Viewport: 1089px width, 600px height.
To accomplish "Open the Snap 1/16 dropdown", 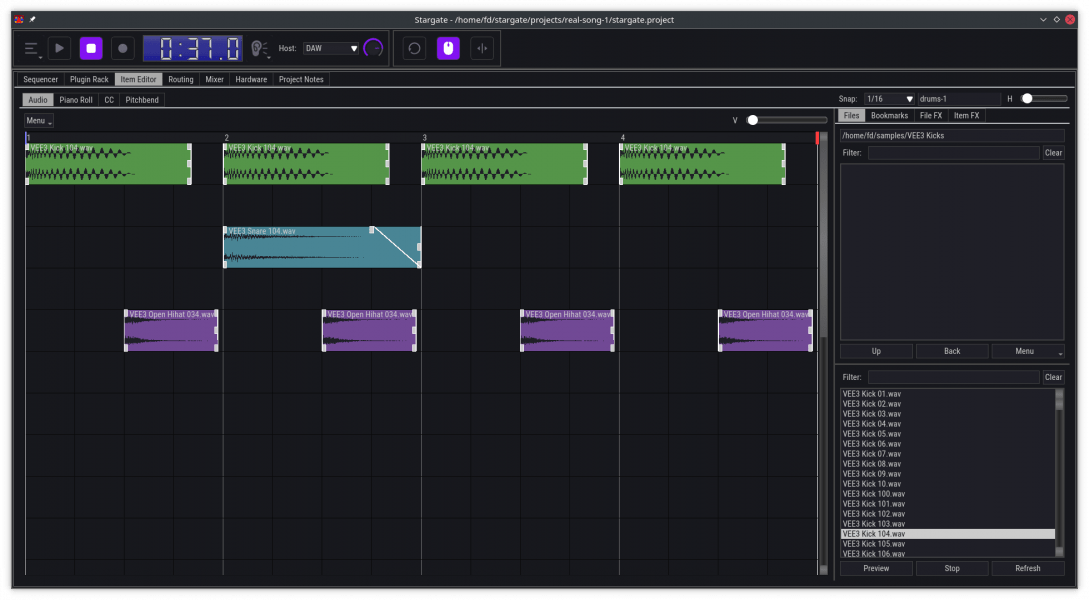I will point(889,99).
